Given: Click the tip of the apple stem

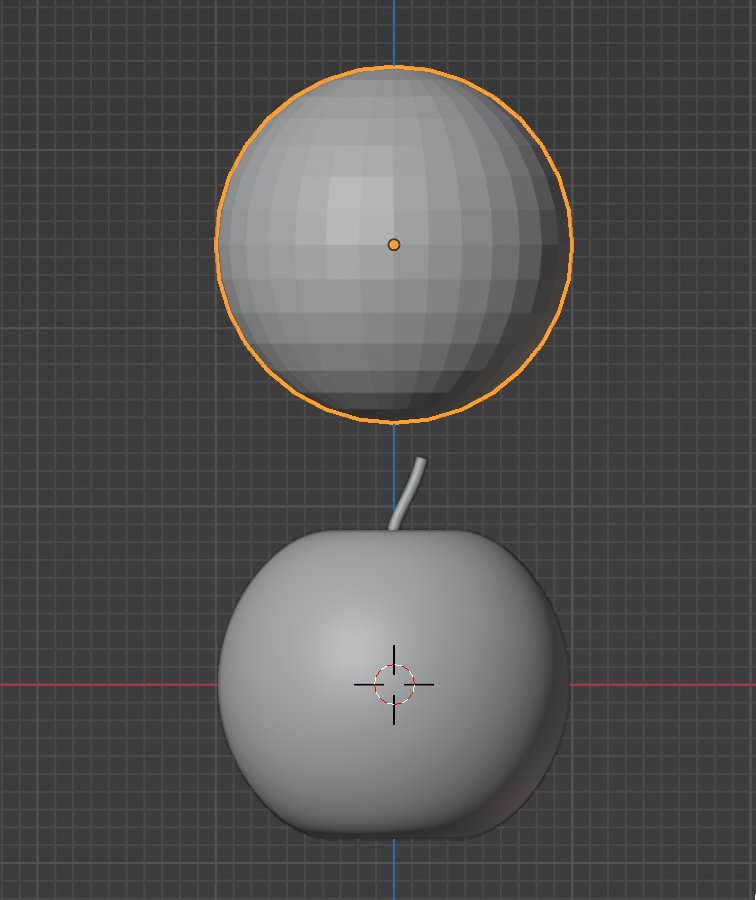Looking at the screenshot, I should tap(420, 461).
